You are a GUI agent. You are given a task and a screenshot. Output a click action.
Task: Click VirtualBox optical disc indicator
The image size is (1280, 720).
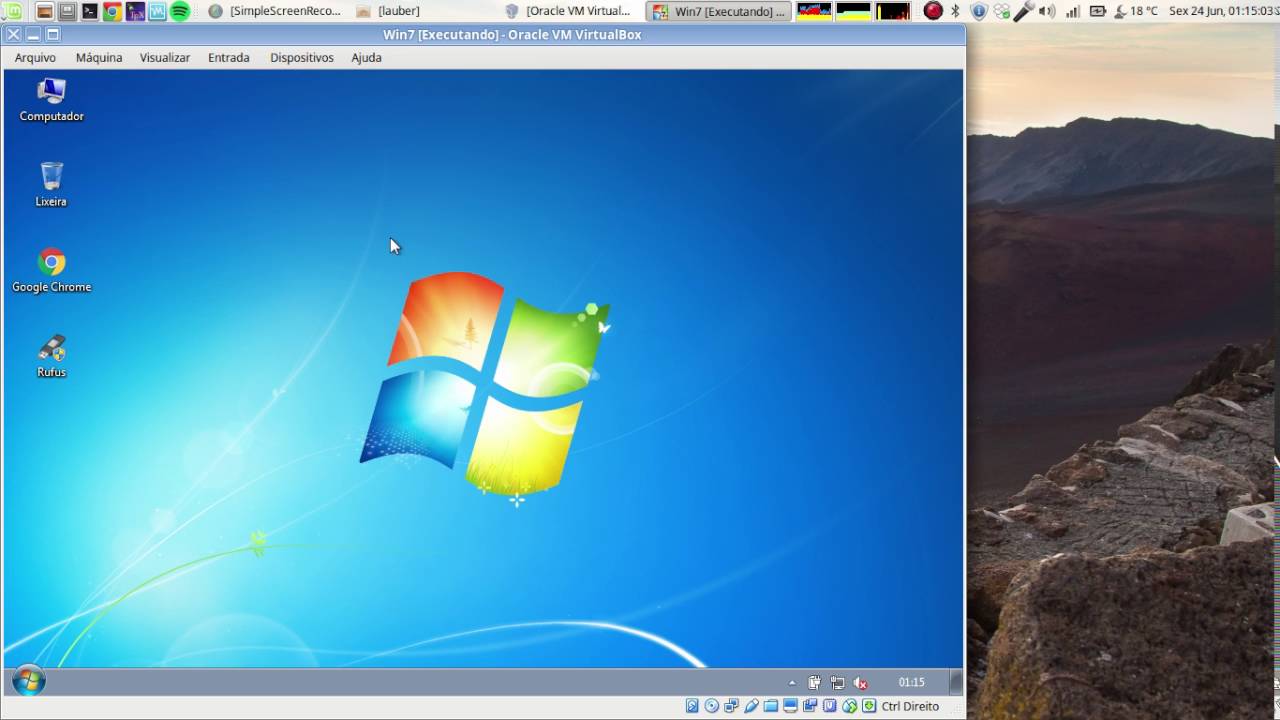point(712,706)
